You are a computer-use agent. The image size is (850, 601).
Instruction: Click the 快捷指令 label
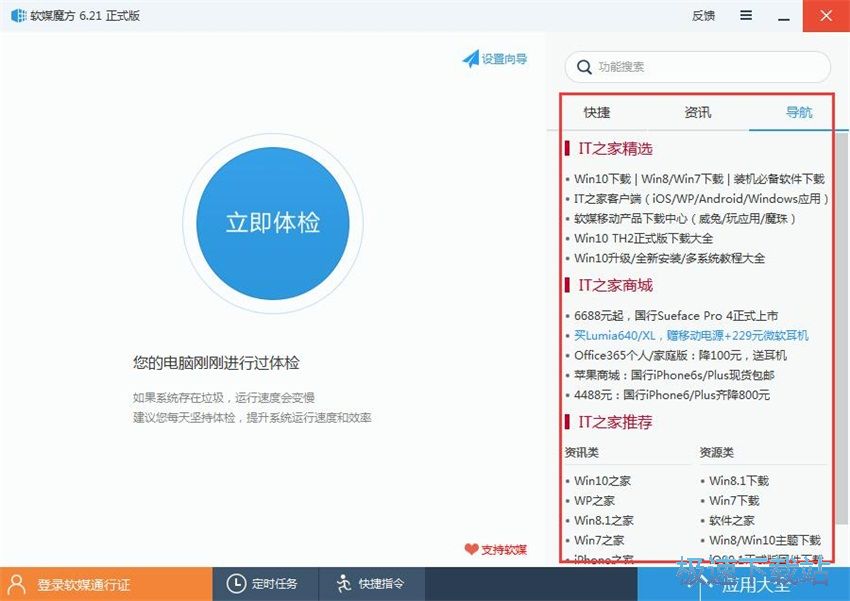pos(381,584)
